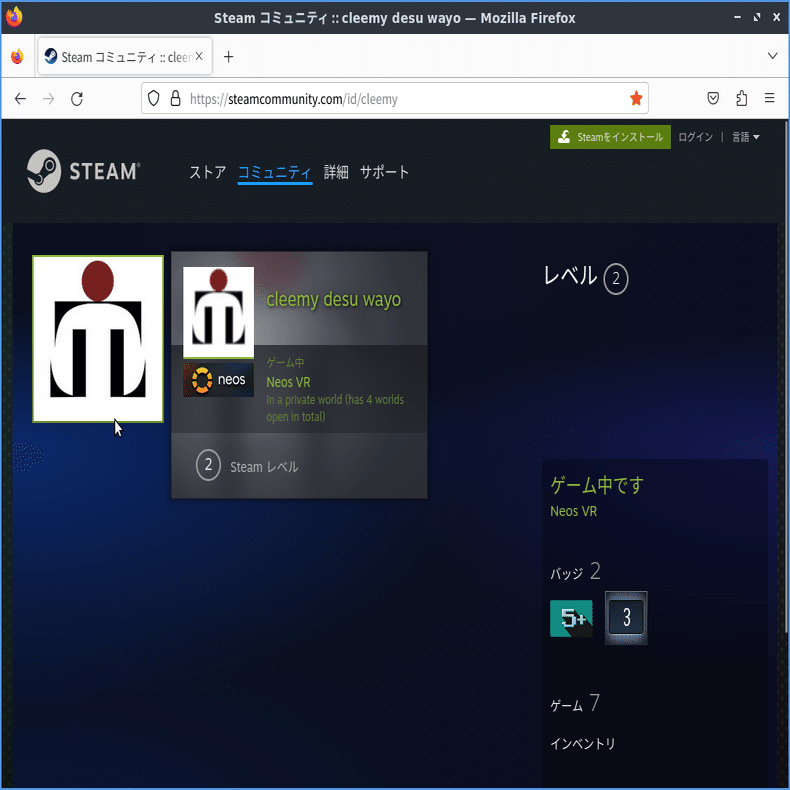Image resolution: width=790 pixels, height=790 pixels.
Task: Maximize the Firefox window
Action: tap(757, 17)
